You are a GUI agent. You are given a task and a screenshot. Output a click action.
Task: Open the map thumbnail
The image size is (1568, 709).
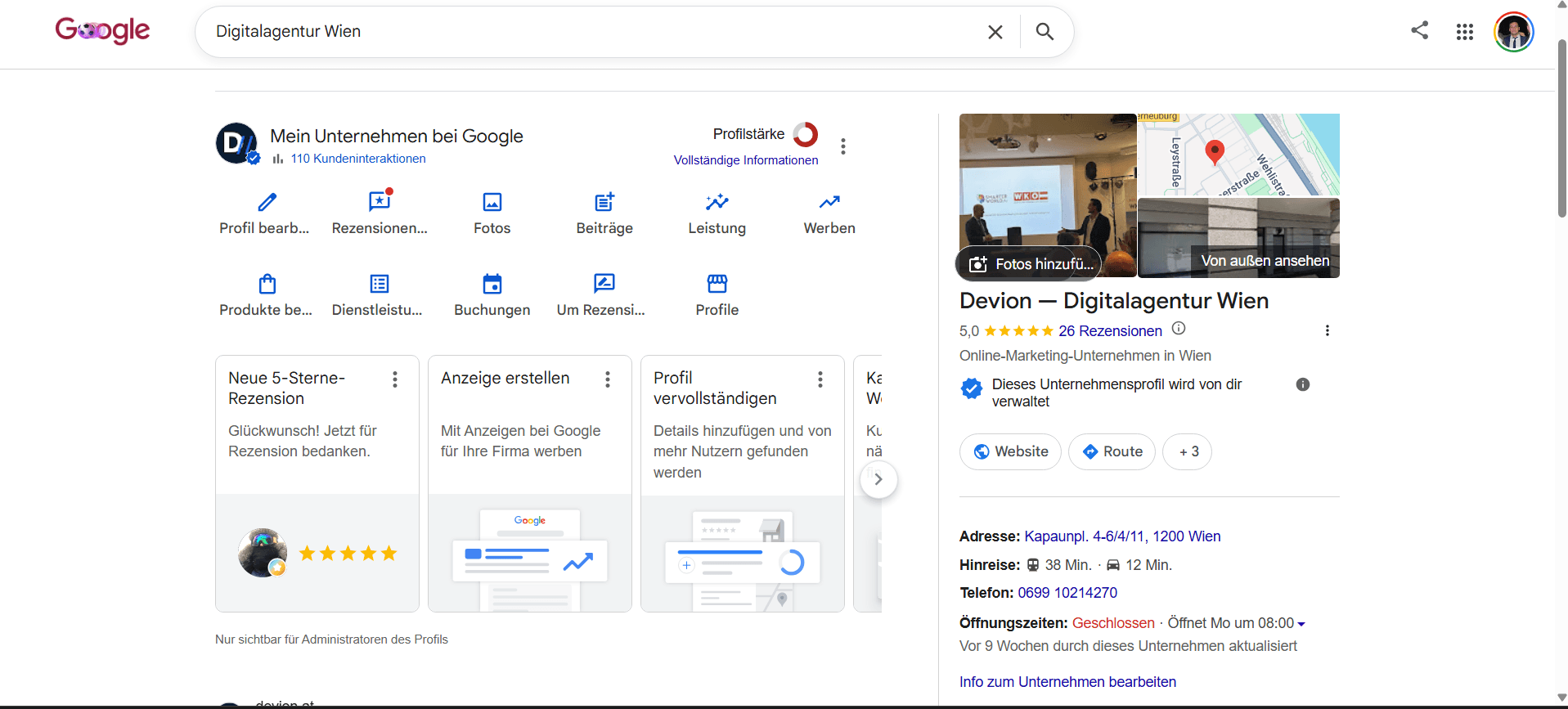coord(1238,155)
